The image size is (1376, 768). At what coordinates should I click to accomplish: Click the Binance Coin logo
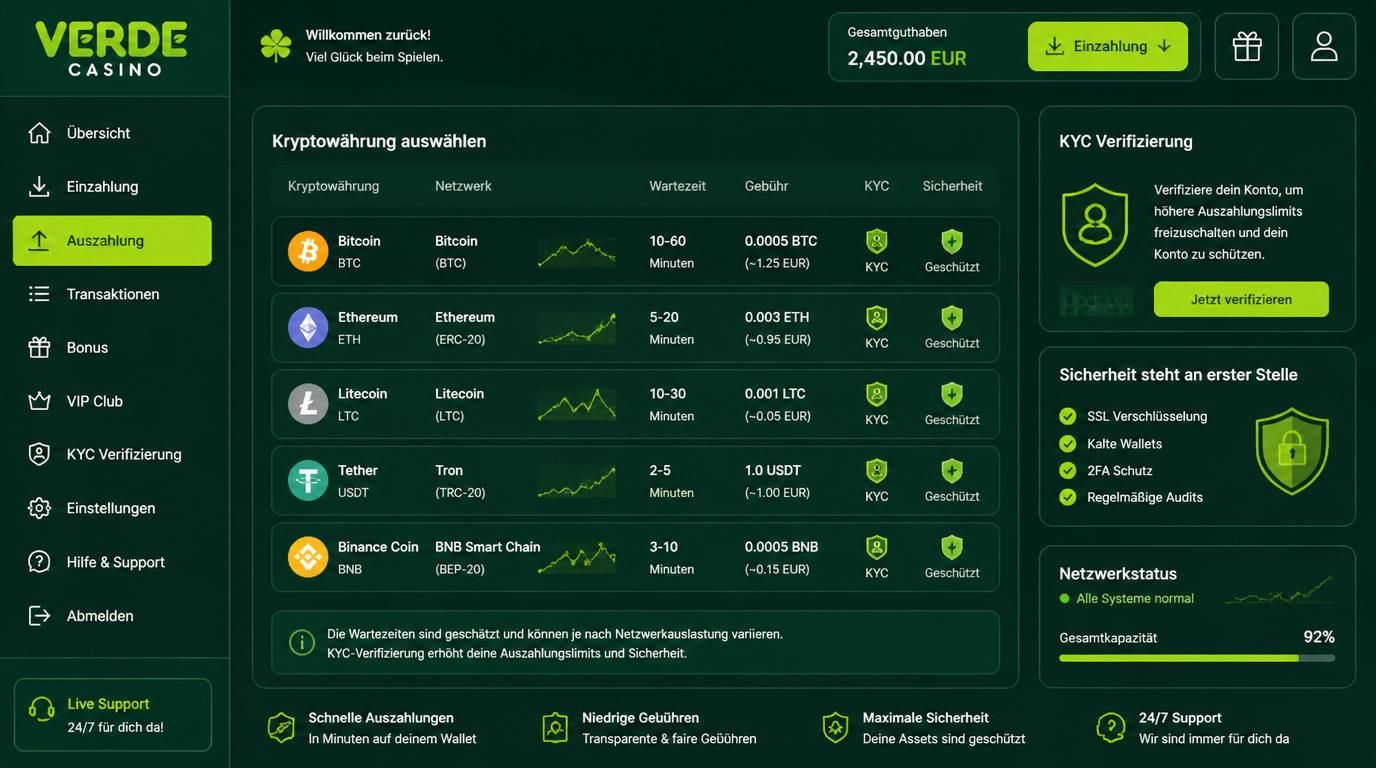coord(308,557)
